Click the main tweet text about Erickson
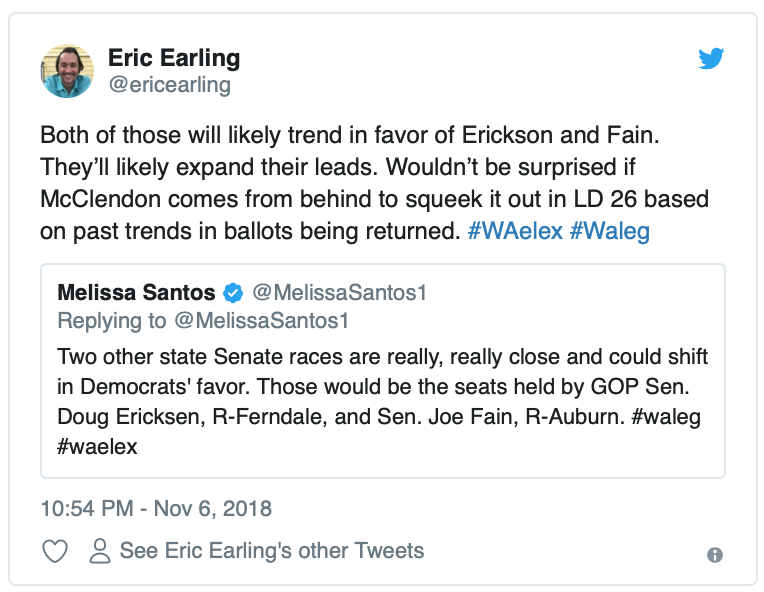 tap(374, 183)
